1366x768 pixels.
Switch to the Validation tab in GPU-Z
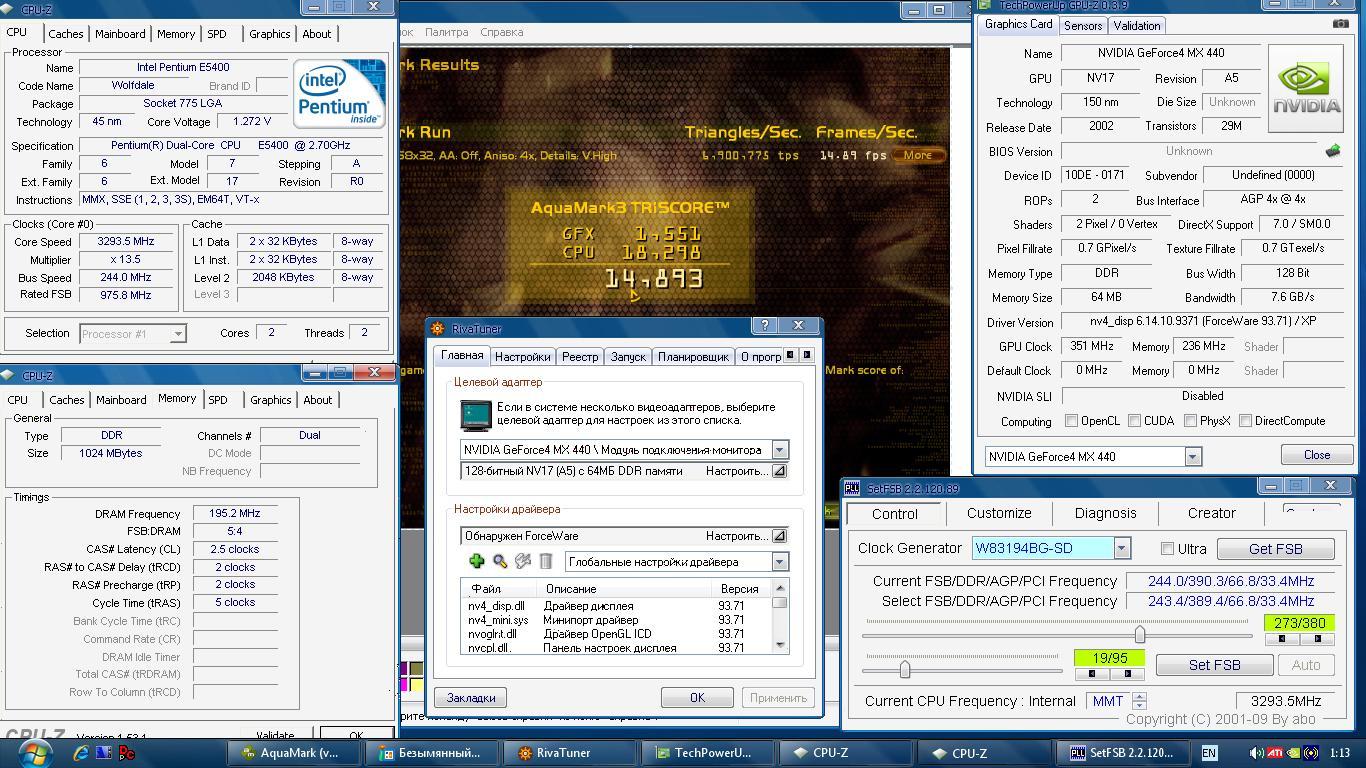1137,26
